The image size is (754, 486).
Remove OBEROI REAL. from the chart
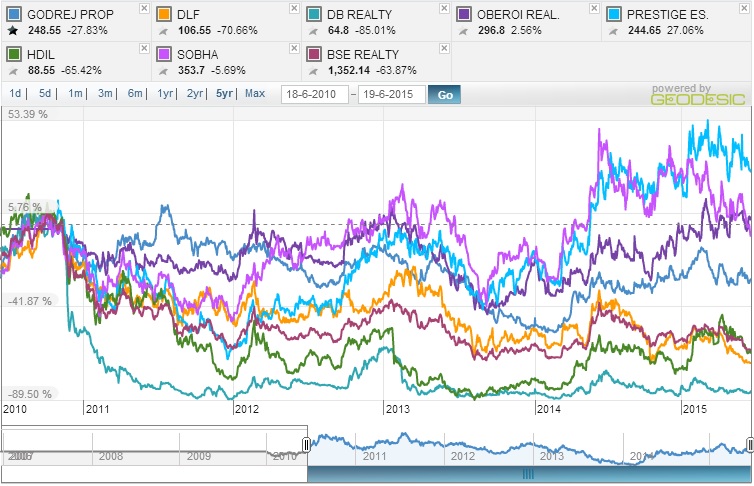point(594,8)
